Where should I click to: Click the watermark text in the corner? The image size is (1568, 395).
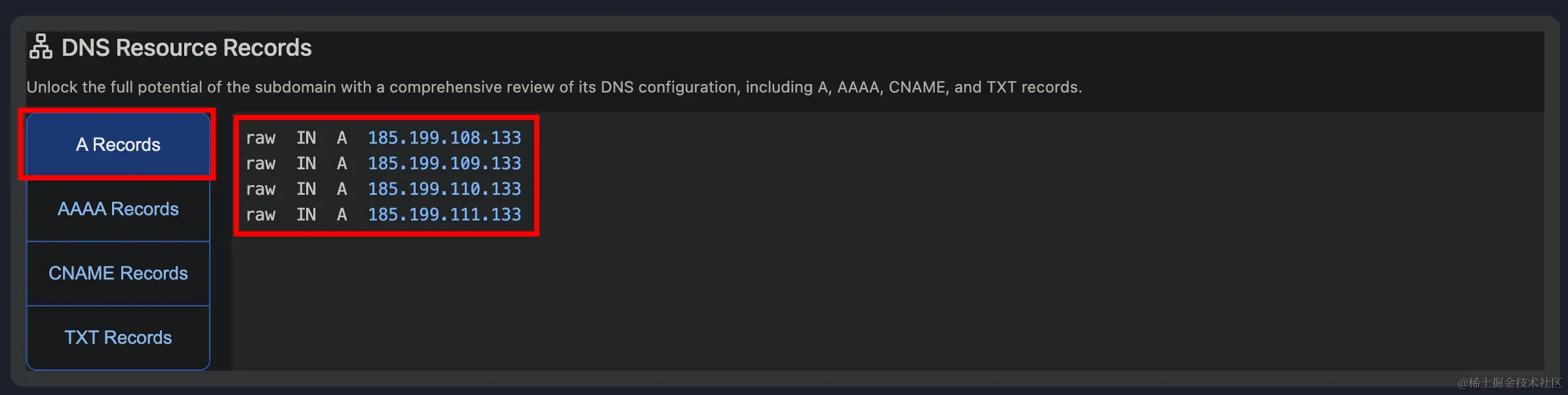[1509, 383]
